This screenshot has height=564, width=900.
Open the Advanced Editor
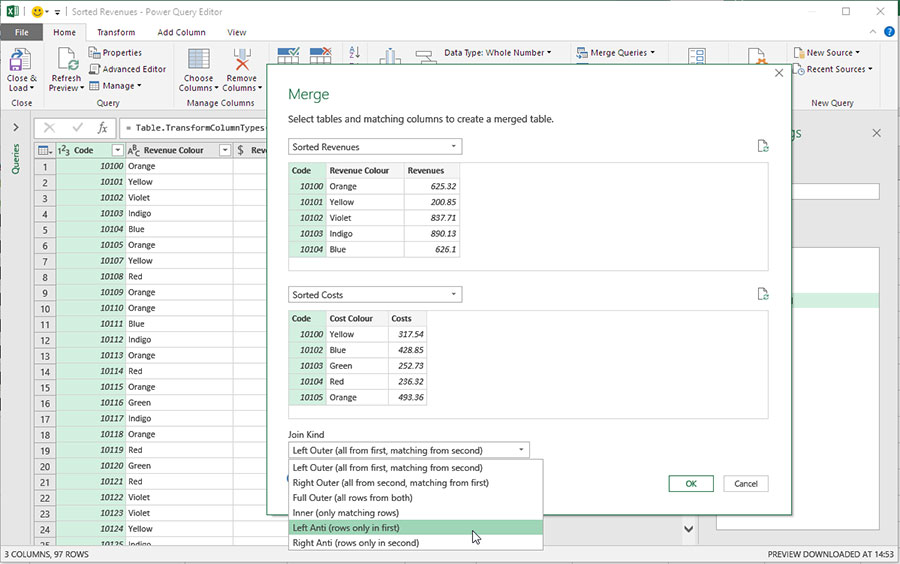click(127, 69)
